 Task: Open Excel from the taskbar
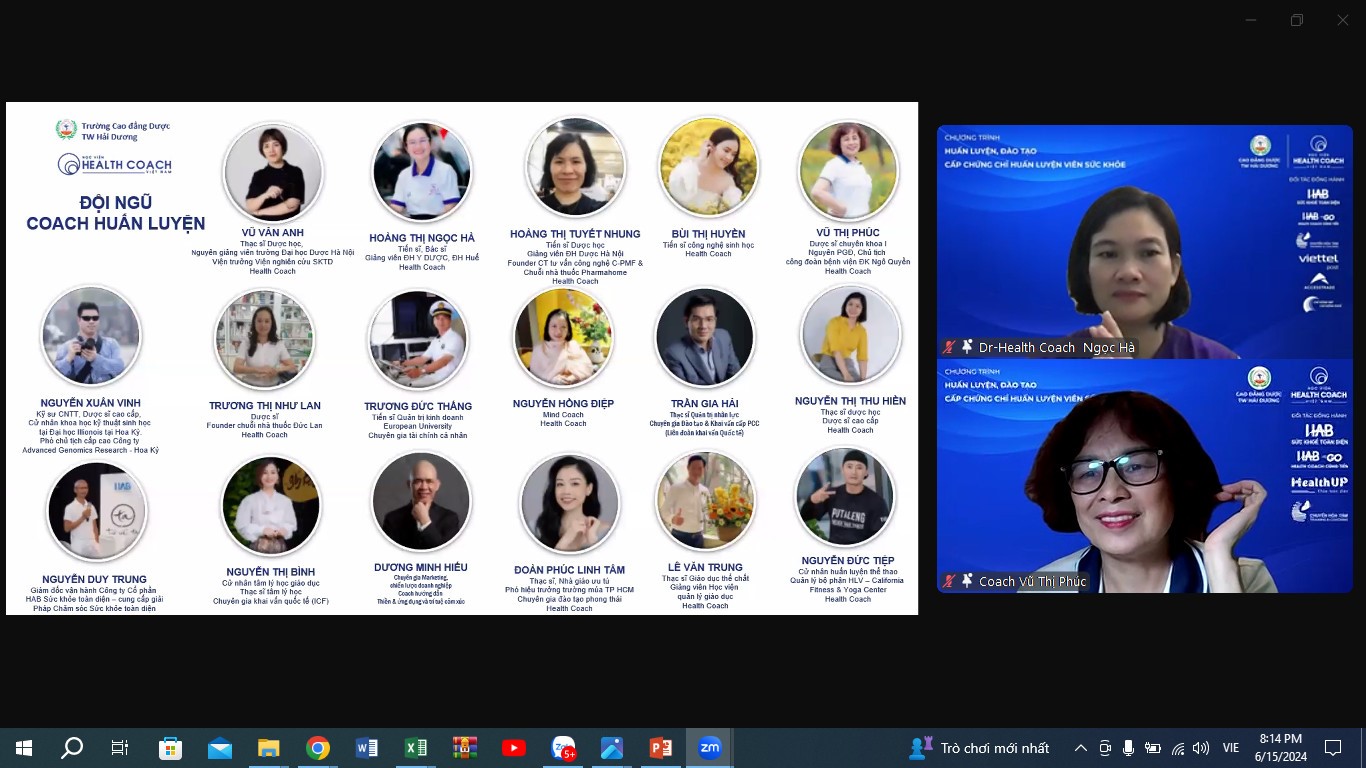416,748
